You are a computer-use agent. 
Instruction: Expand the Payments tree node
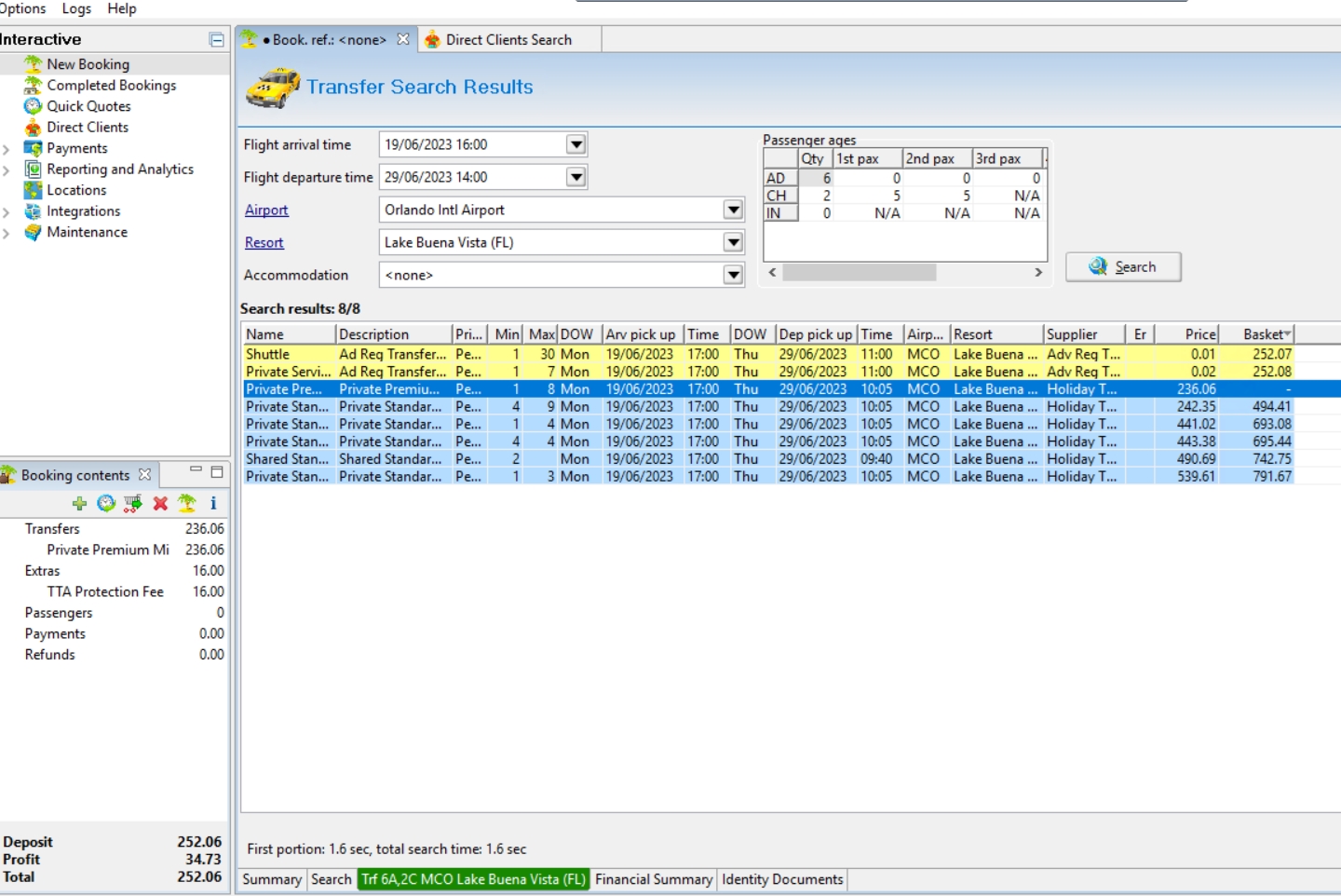[x=7, y=149]
